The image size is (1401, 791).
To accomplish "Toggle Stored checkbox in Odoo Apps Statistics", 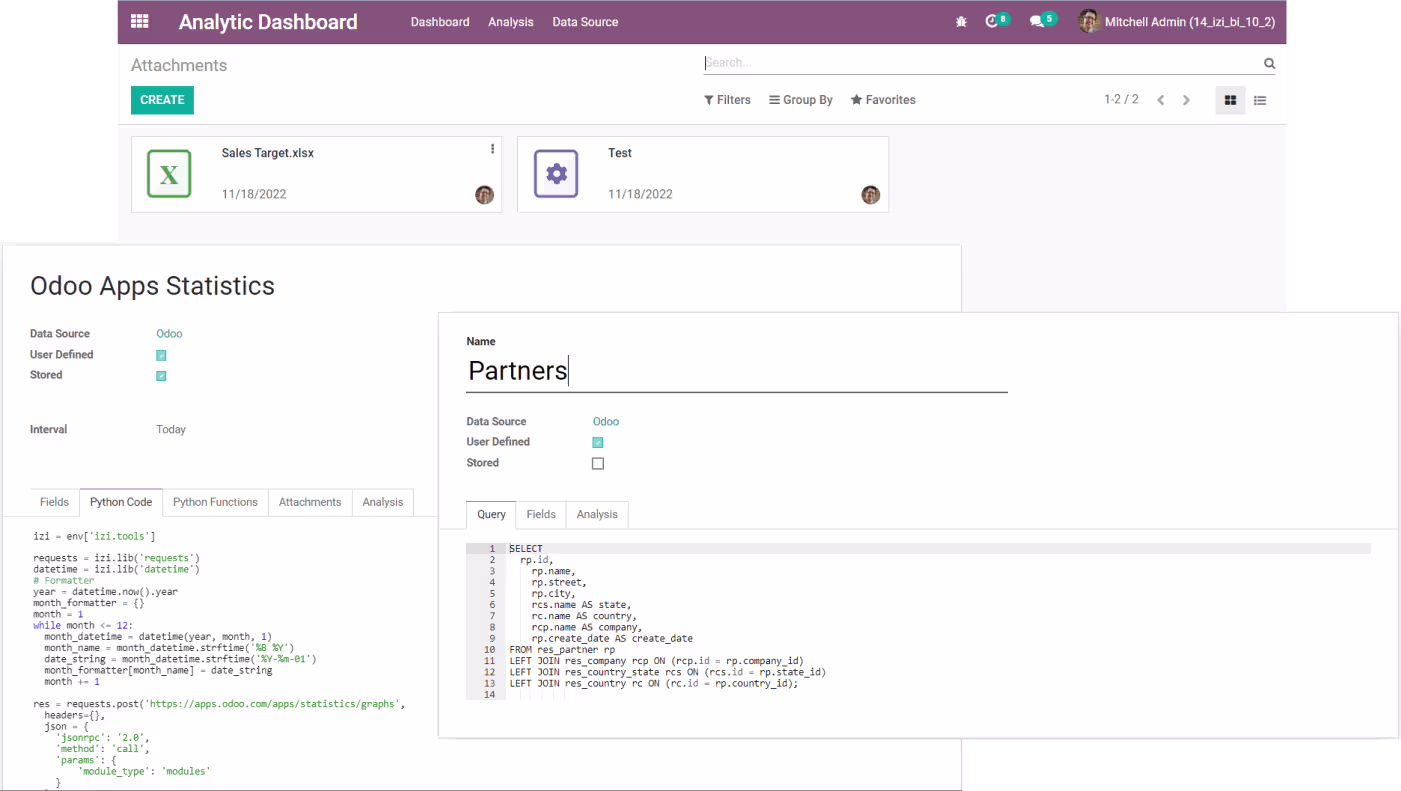I will [x=161, y=376].
